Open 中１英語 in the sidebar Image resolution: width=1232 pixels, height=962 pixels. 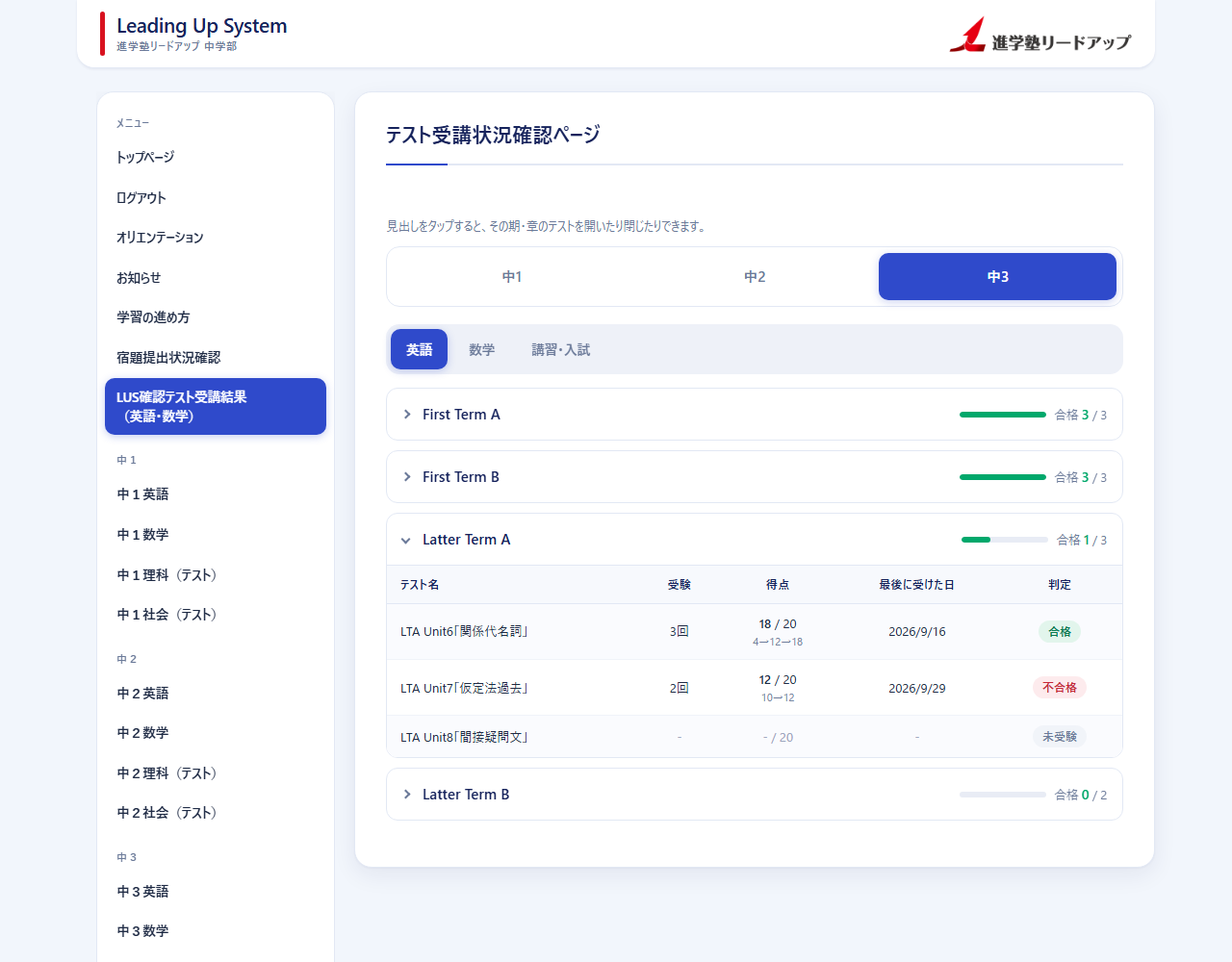pos(216,494)
